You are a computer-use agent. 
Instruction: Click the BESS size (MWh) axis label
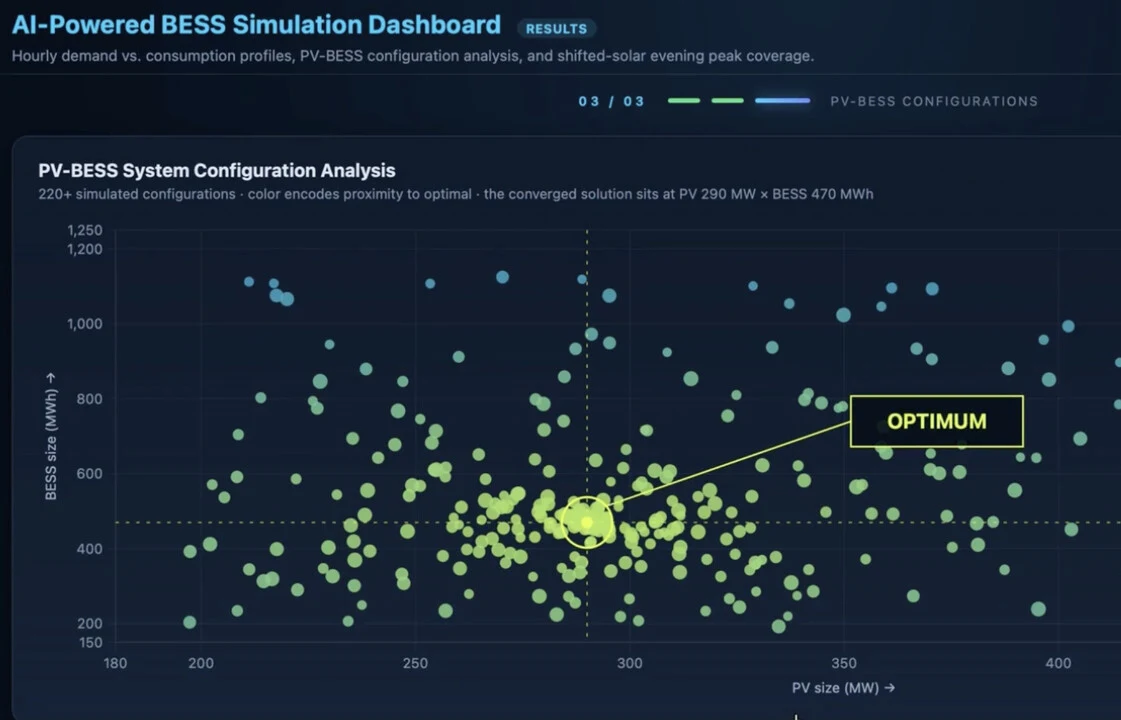pyautogui.click(x=51, y=436)
